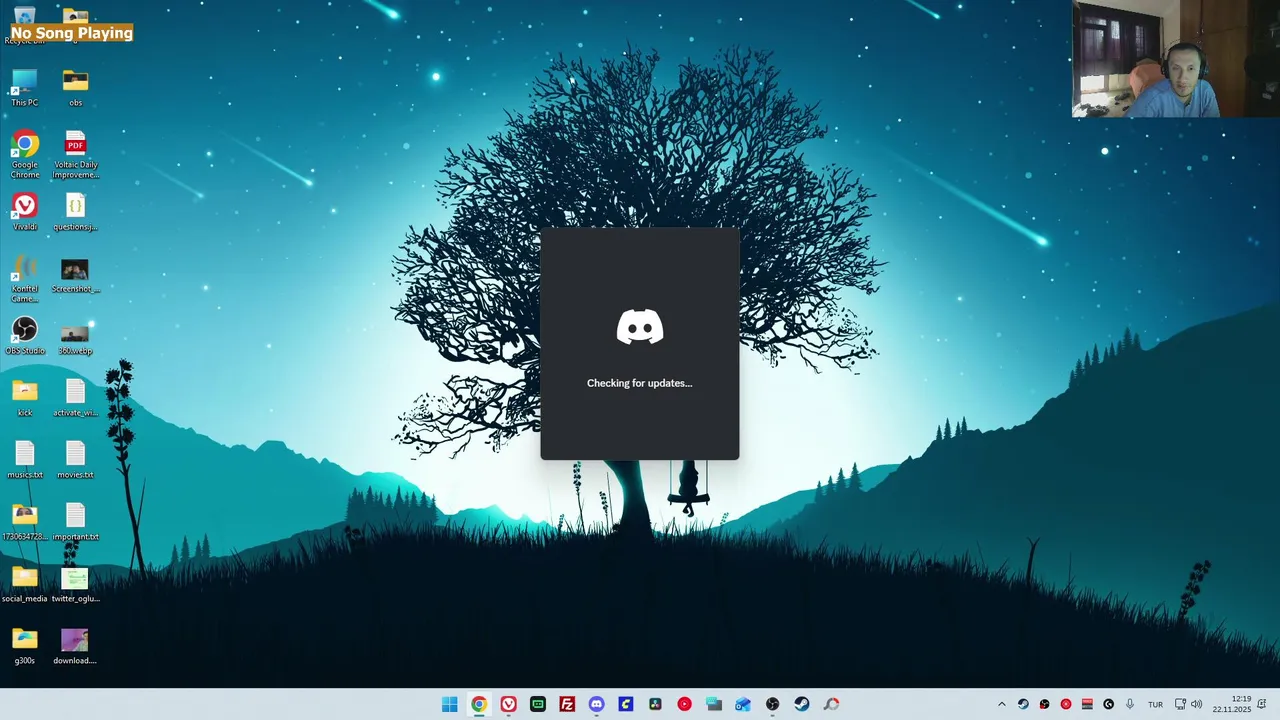Viewport: 1280px width, 720px height.
Task: Open Steam from the taskbar
Action: tap(801, 704)
